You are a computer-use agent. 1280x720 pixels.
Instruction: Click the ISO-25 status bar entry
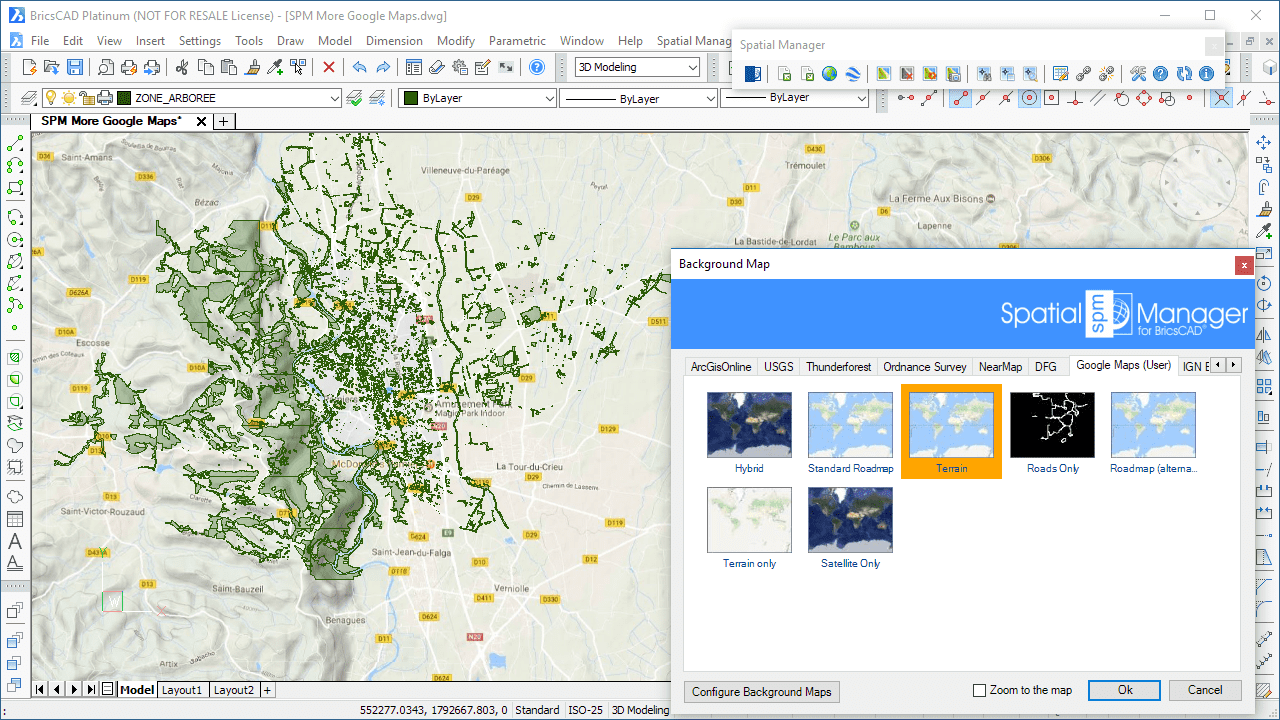[586, 710]
